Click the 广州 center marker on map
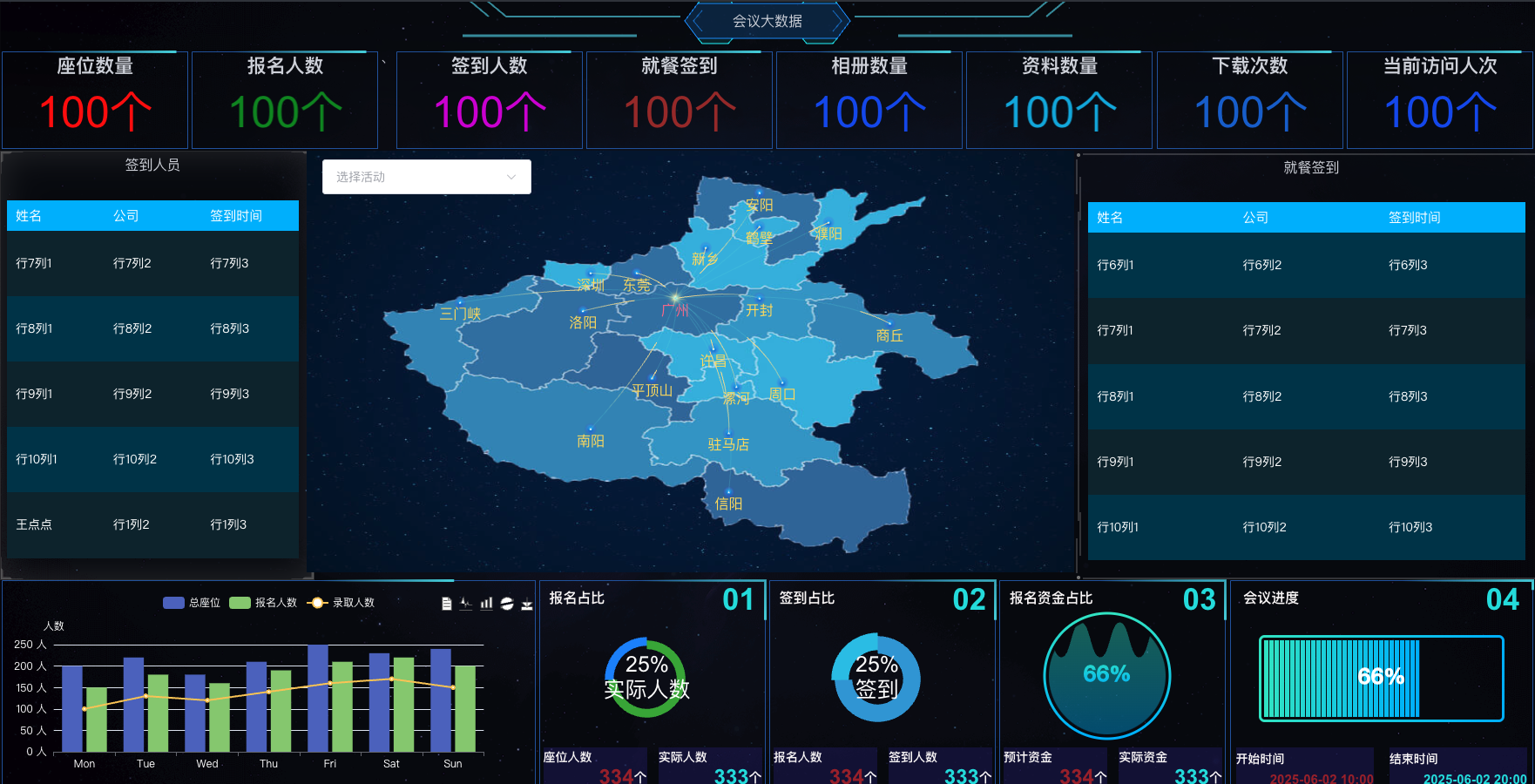The image size is (1535, 784). pos(675,298)
